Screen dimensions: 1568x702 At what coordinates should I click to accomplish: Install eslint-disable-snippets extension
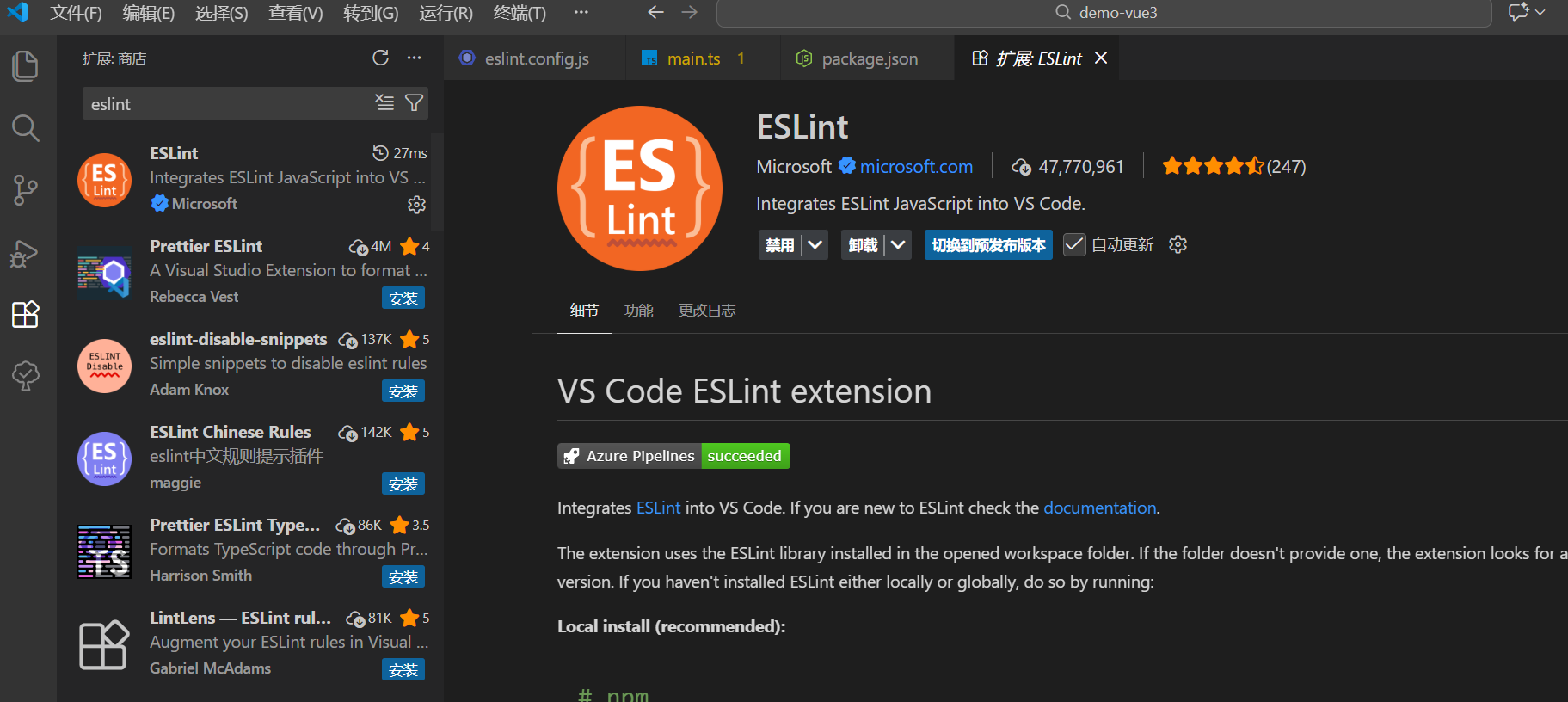coord(403,391)
